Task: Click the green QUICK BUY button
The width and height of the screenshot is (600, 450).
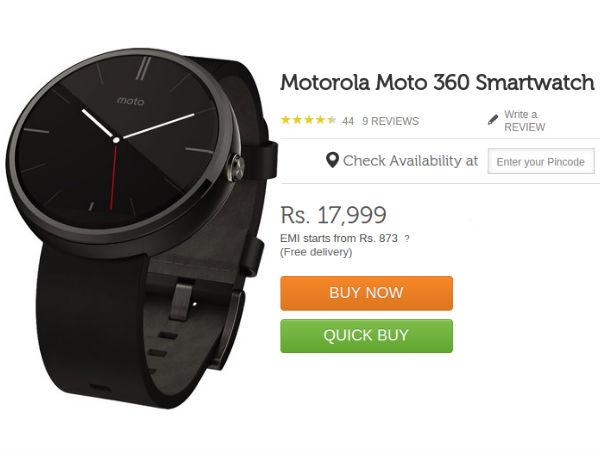Action: [366, 336]
